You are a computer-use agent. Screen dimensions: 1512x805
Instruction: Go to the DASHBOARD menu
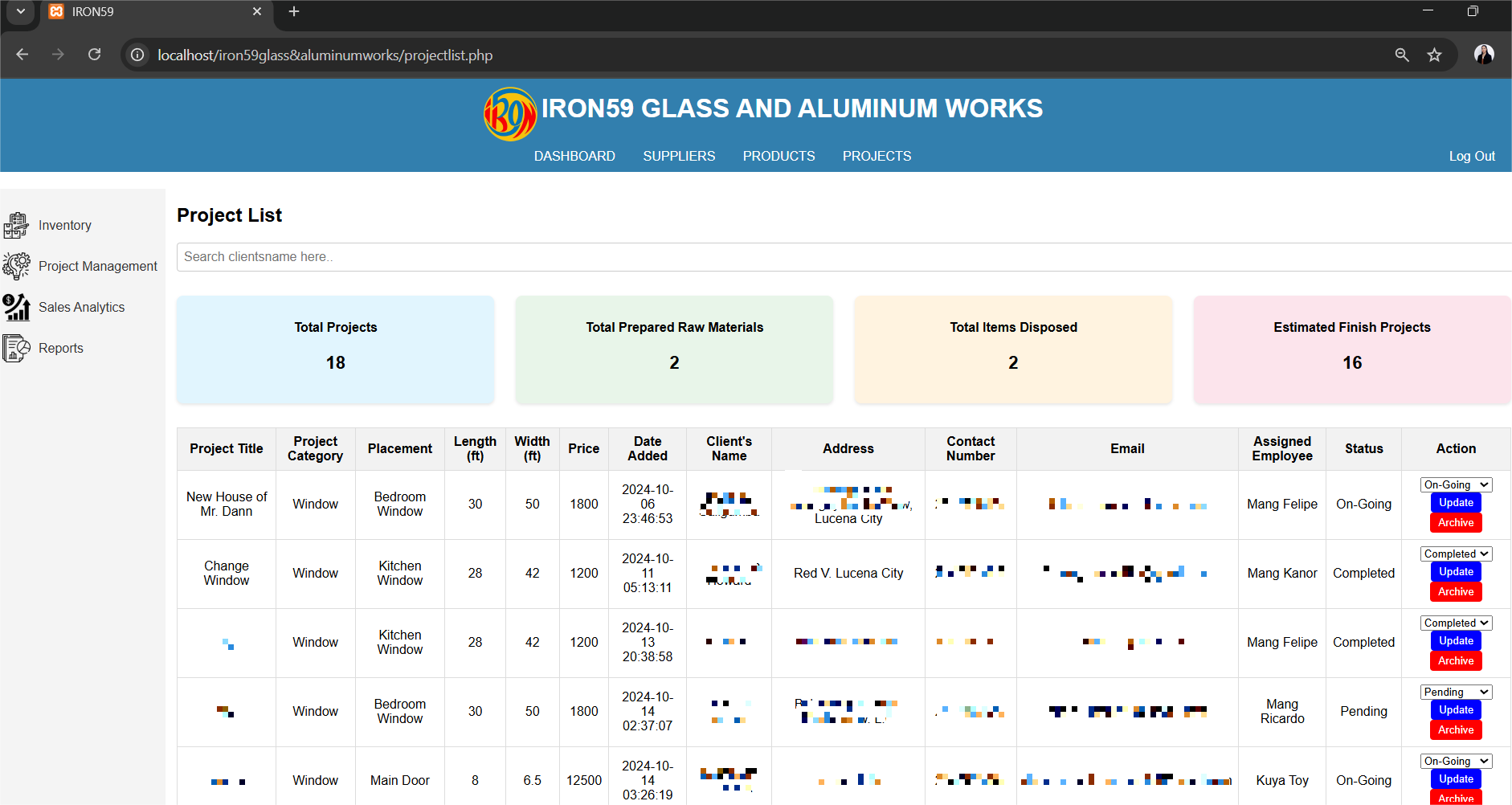[574, 156]
